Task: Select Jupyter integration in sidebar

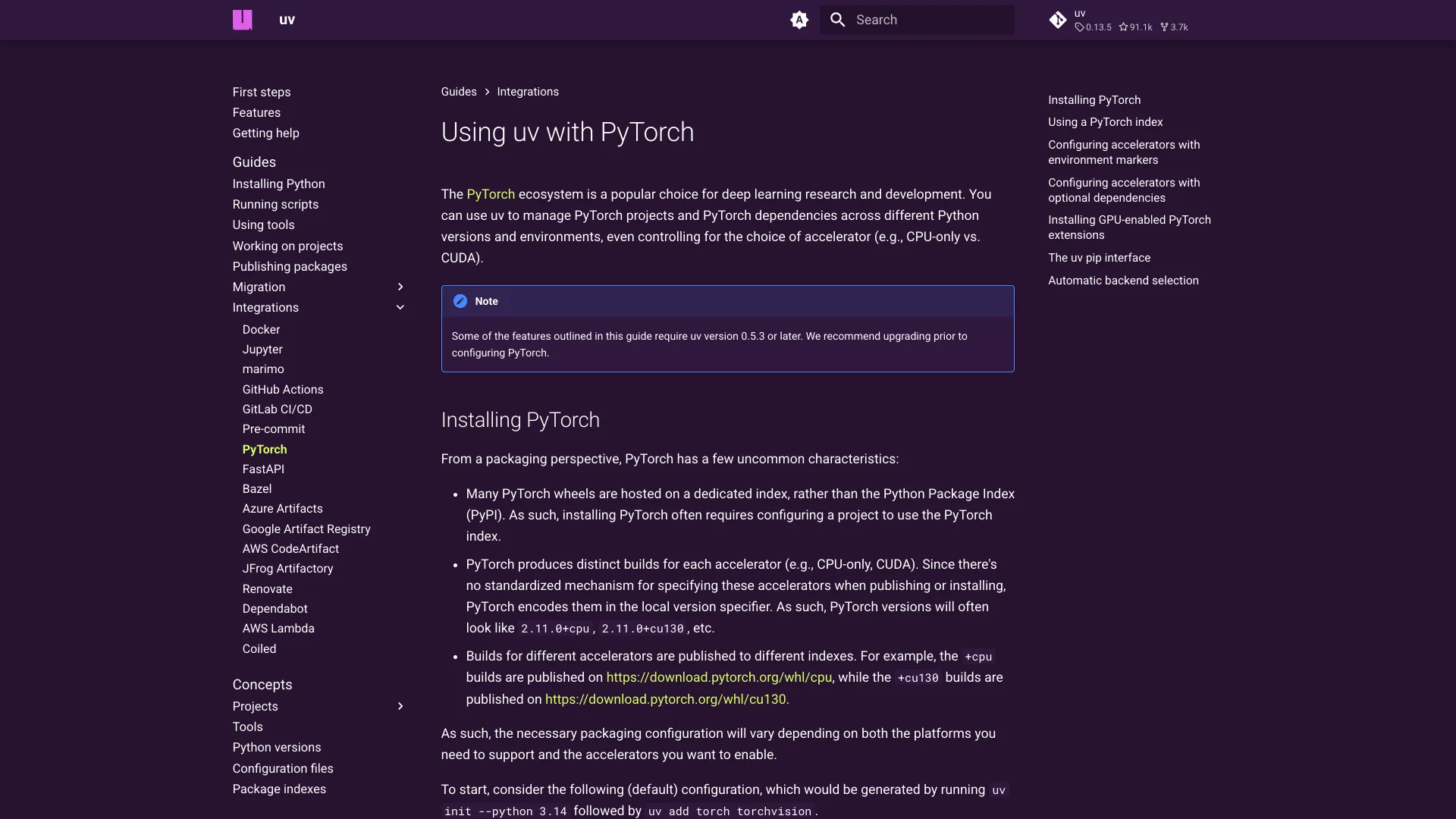Action: (262, 349)
